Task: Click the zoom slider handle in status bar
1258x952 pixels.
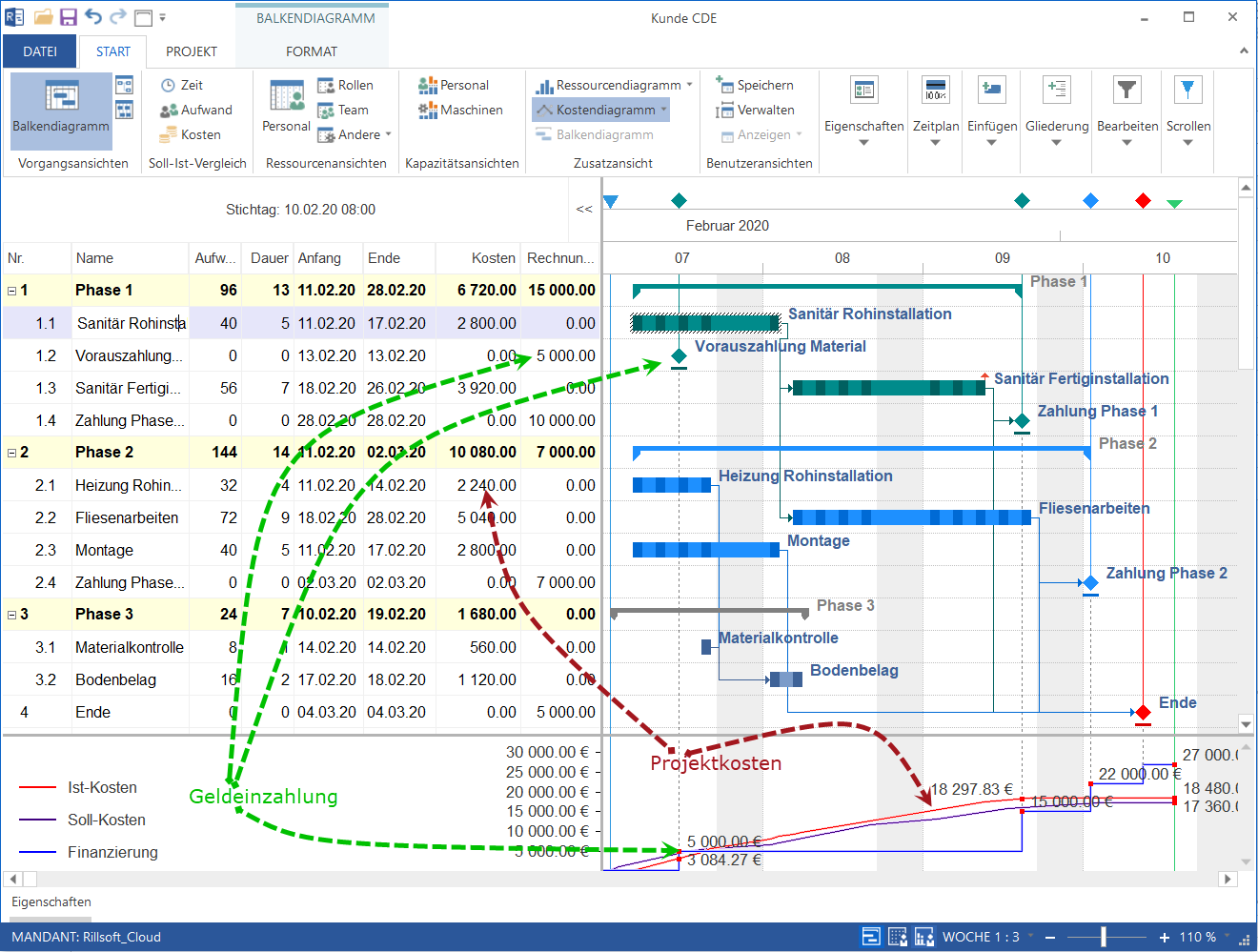Action: click(1104, 937)
